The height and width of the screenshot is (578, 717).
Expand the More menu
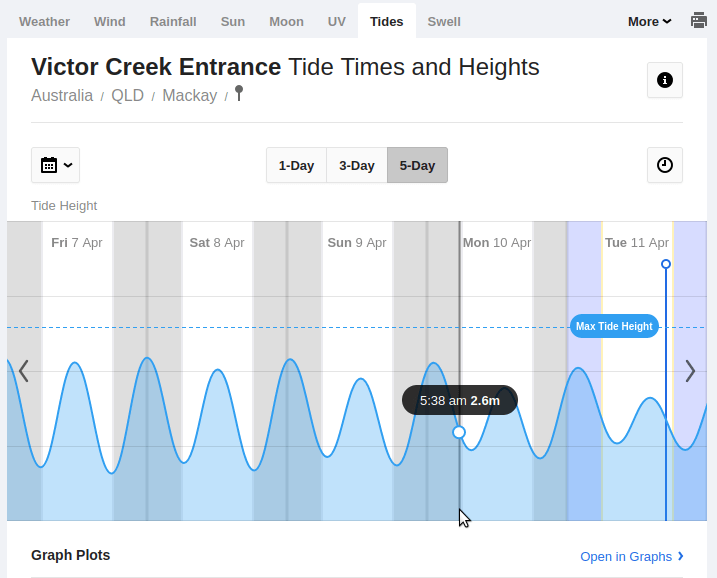[649, 21]
